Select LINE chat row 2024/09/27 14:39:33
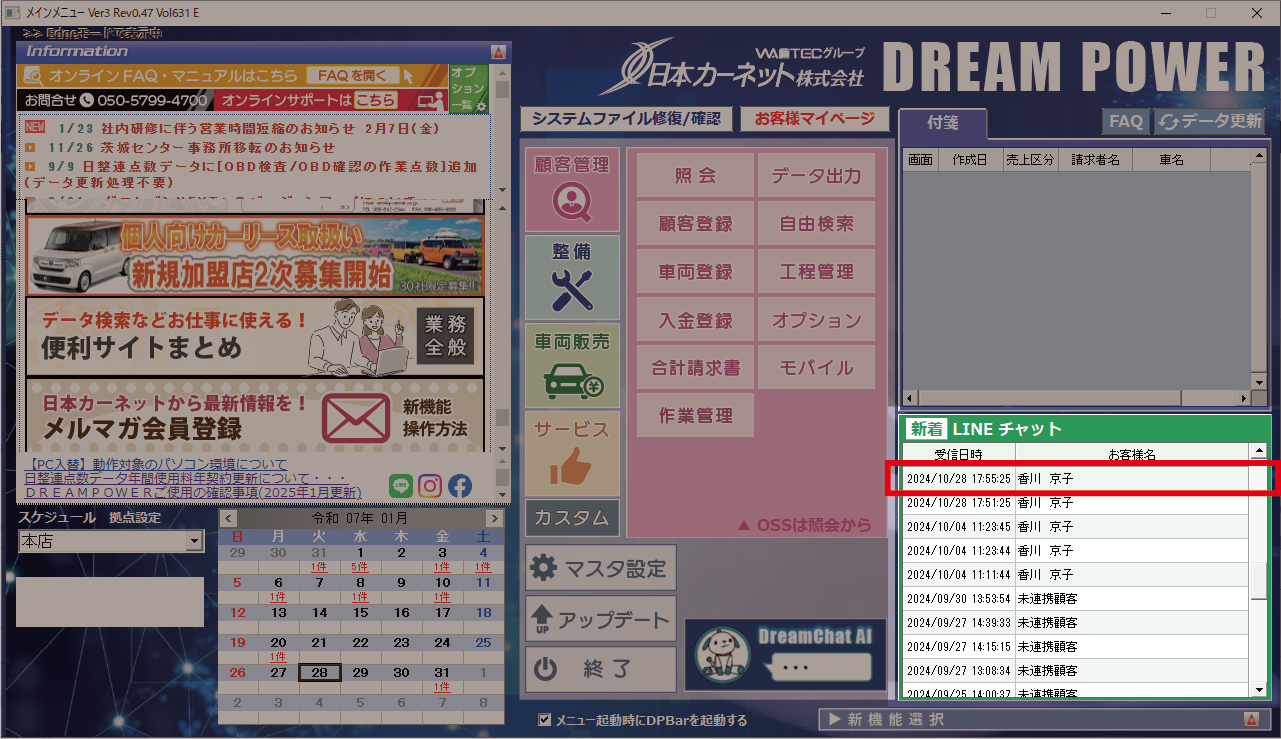 [x=1076, y=623]
